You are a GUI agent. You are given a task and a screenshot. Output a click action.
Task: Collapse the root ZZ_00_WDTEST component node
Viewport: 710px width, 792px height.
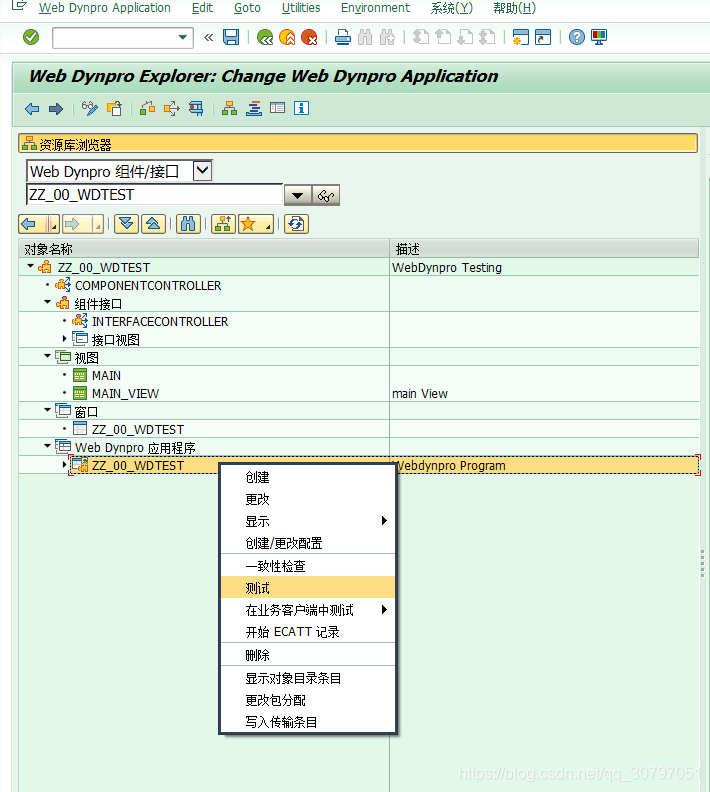tap(30, 266)
